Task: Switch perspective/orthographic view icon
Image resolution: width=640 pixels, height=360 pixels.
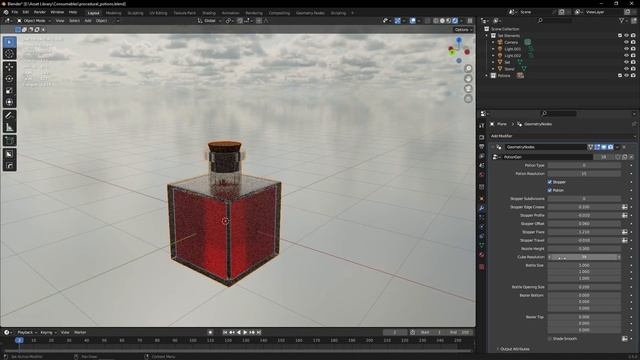Action: click(468, 99)
